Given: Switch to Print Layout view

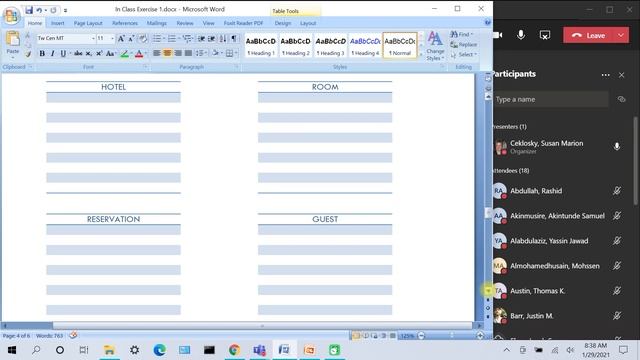Looking at the screenshot, I should pyautogui.click(x=356, y=336).
